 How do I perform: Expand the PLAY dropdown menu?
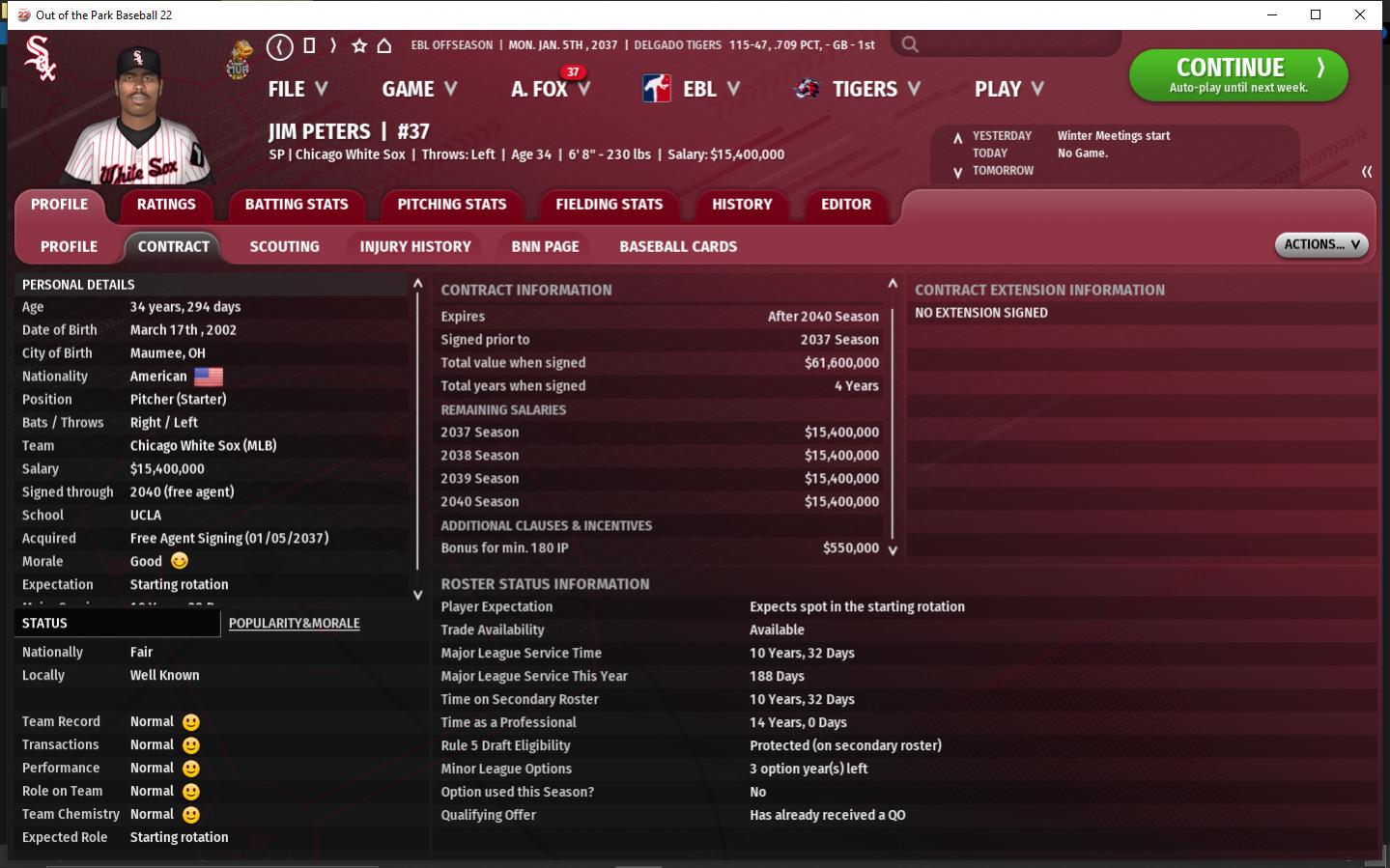(1008, 89)
